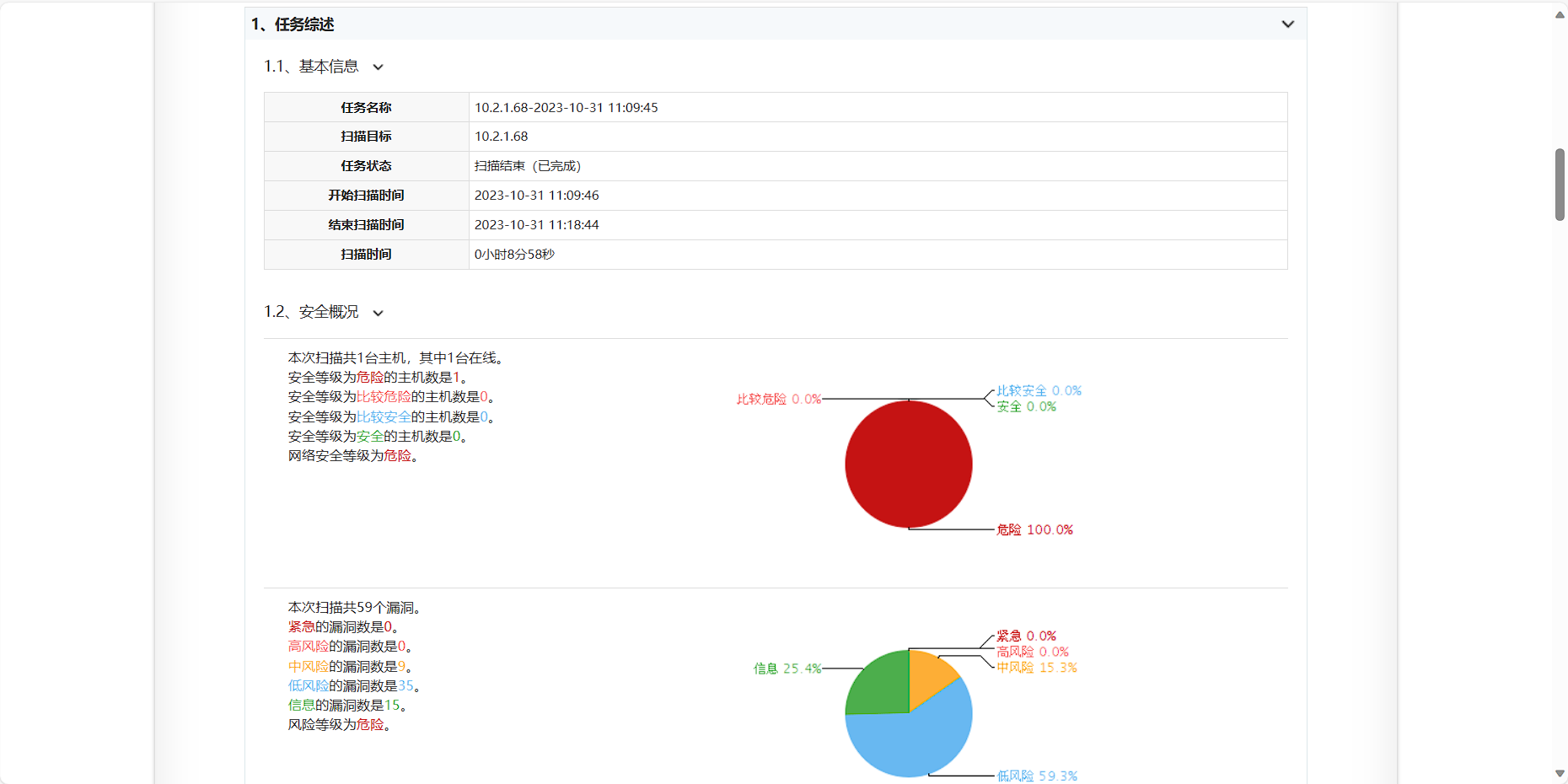Collapse the 1.2 安全概况 subsection arrow
The width and height of the screenshot is (1568, 784).
coord(379,314)
